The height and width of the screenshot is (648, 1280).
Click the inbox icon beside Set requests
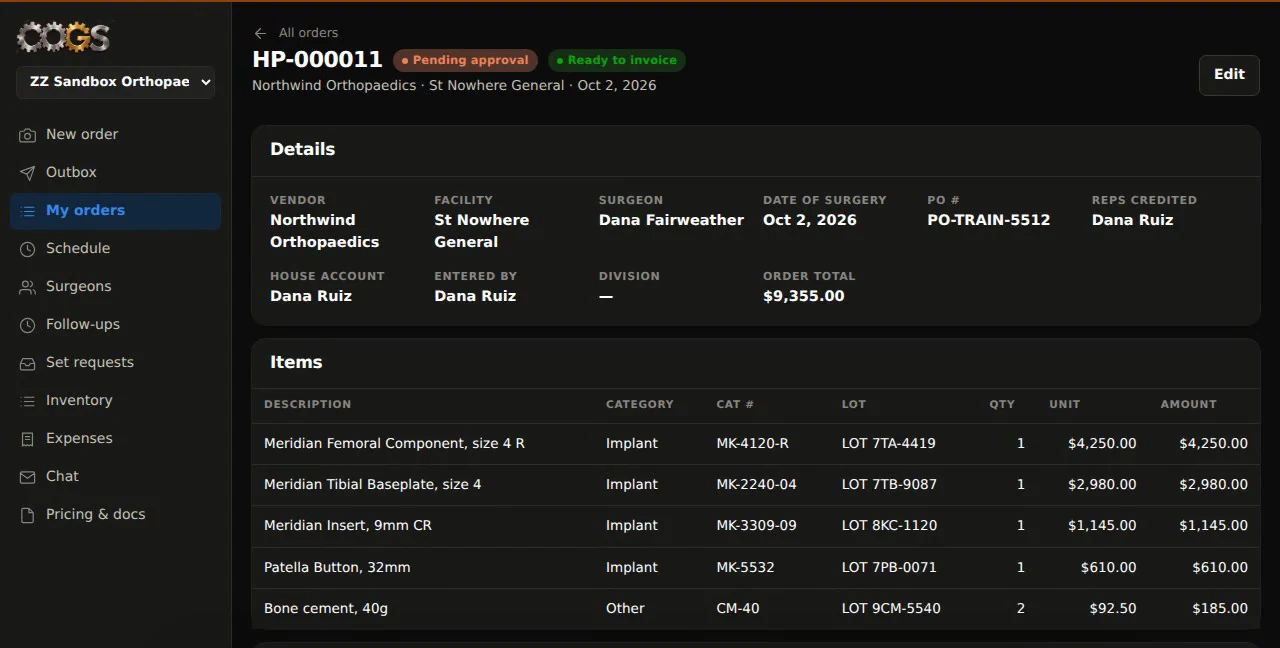pyautogui.click(x=27, y=363)
